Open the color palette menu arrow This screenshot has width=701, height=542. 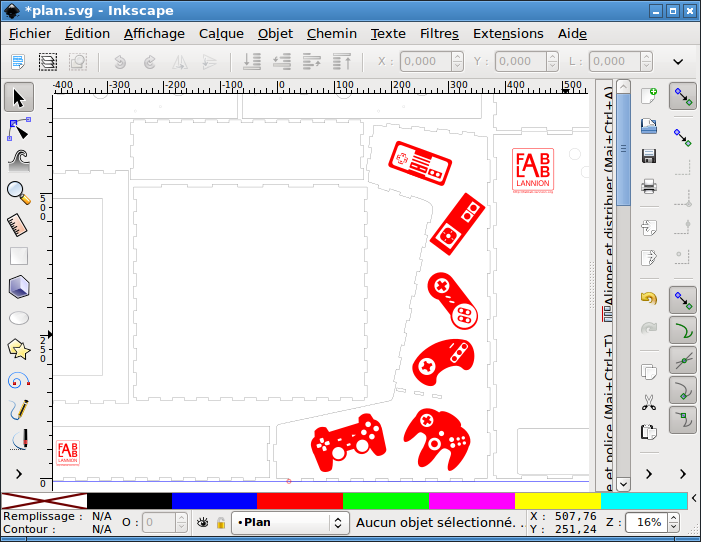click(x=694, y=498)
